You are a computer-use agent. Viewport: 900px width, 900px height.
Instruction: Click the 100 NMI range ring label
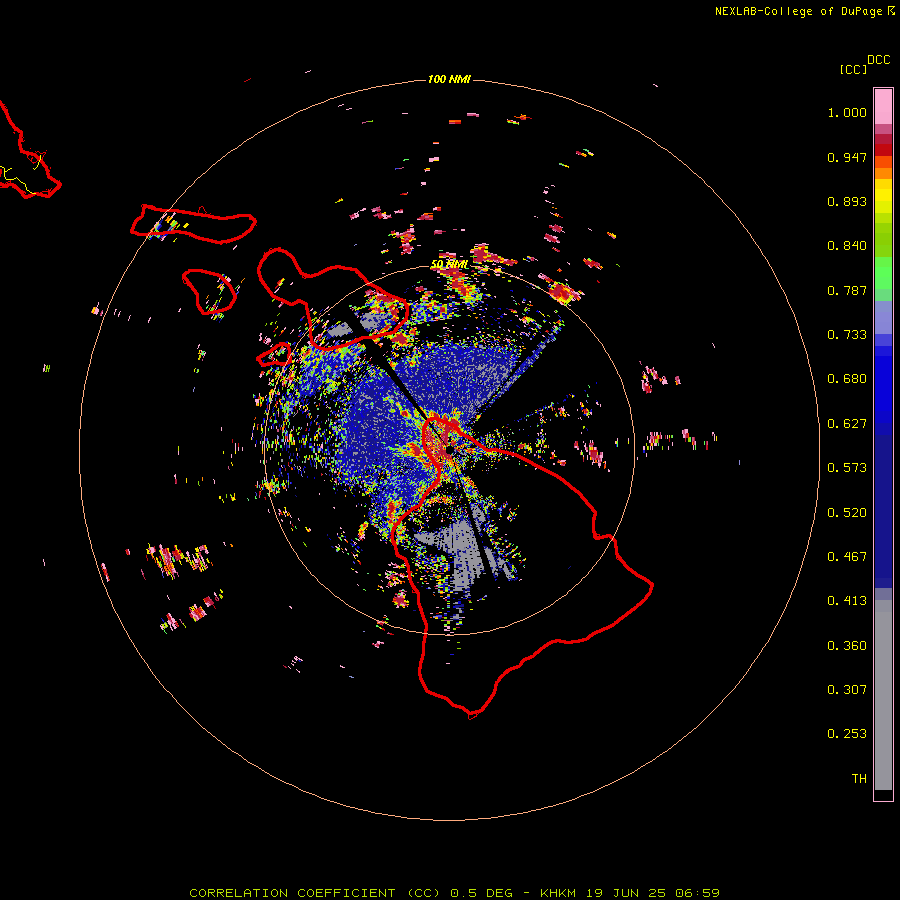tap(449, 79)
